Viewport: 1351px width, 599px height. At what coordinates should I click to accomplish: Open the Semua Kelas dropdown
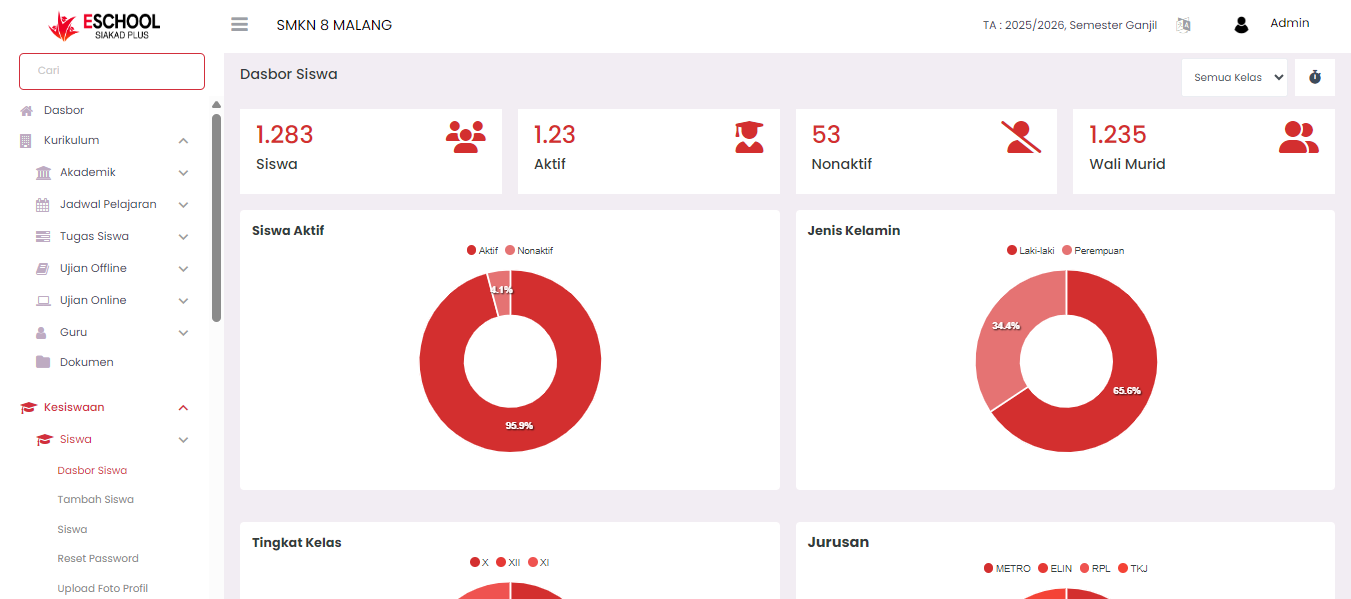point(1234,77)
